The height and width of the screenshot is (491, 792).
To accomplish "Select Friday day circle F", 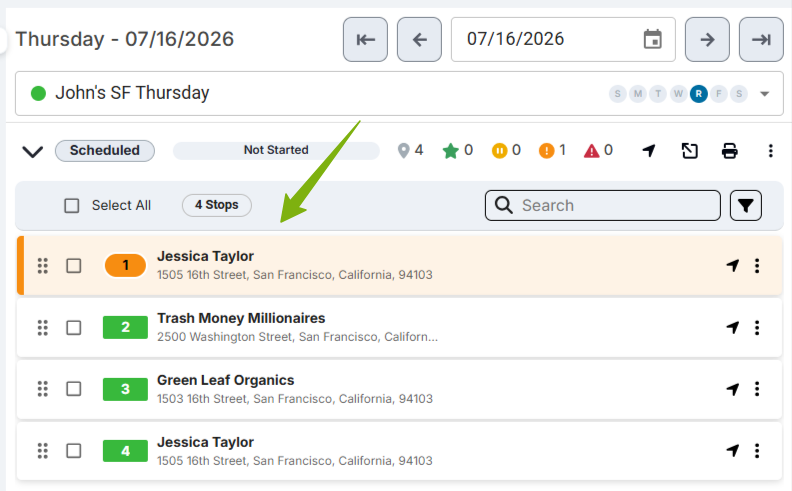I will click(x=719, y=93).
